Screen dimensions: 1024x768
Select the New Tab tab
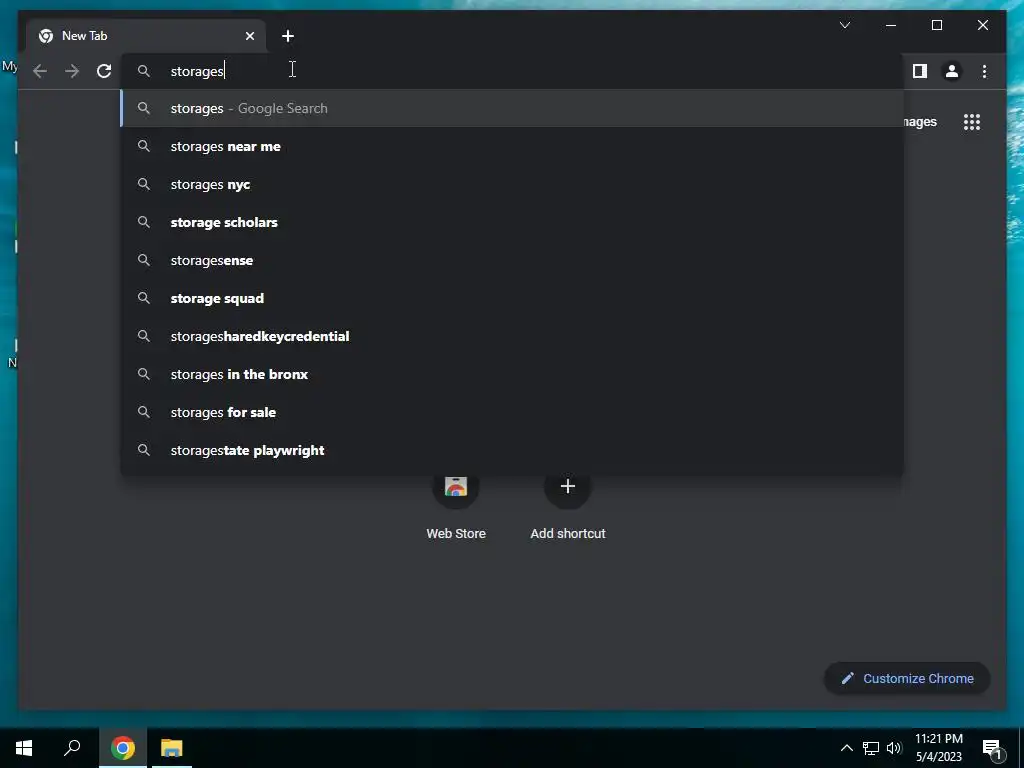coord(146,36)
